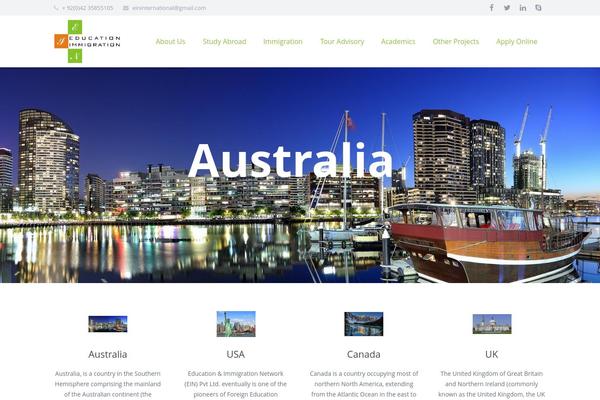Open the About Us menu
Viewport: 600px width, 400px height.
(x=170, y=41)
